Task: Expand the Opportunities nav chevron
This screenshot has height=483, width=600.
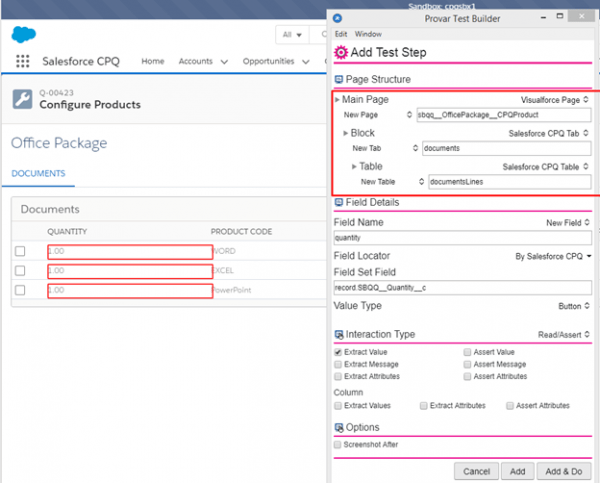Action: pyautogui.click(x=306, y=62)
